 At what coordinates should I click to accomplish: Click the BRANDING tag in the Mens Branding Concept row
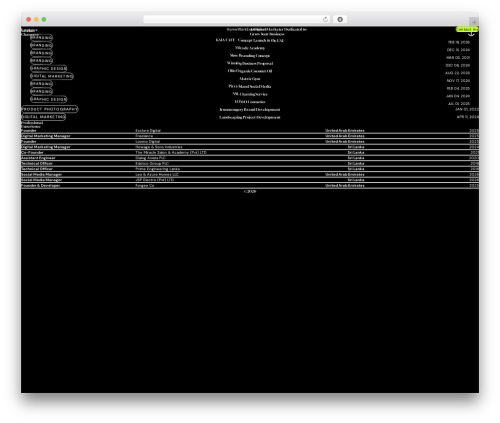(41, 53)
